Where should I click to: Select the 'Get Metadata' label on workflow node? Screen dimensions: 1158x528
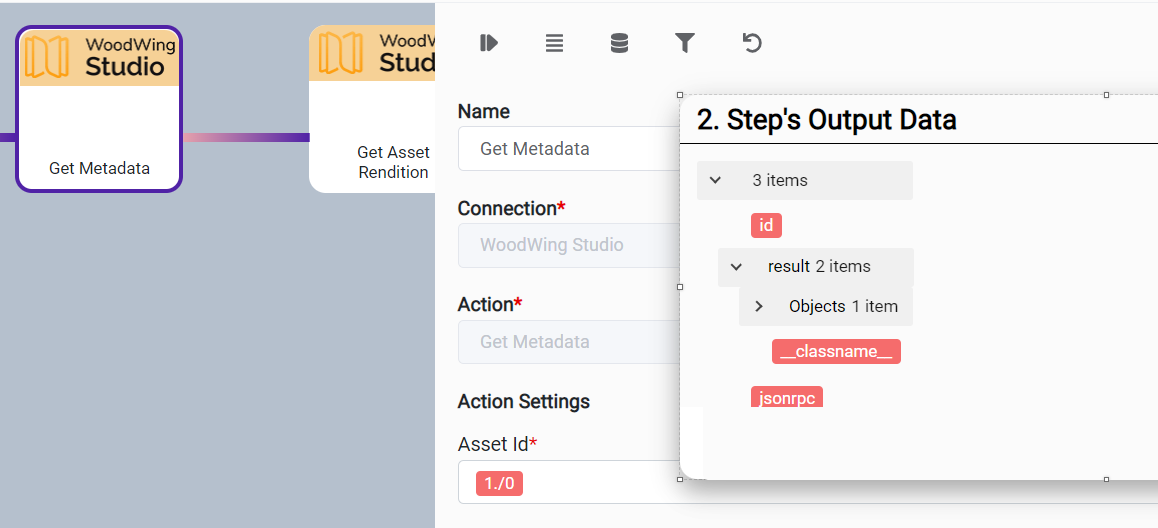pyautogui.click(x=99, y=168)
